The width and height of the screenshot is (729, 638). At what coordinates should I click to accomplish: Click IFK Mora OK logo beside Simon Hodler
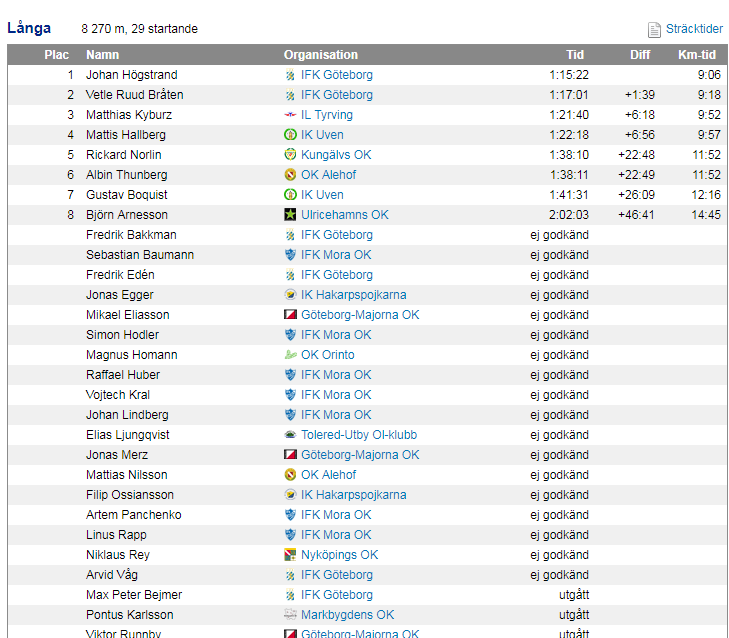[290, 335]
